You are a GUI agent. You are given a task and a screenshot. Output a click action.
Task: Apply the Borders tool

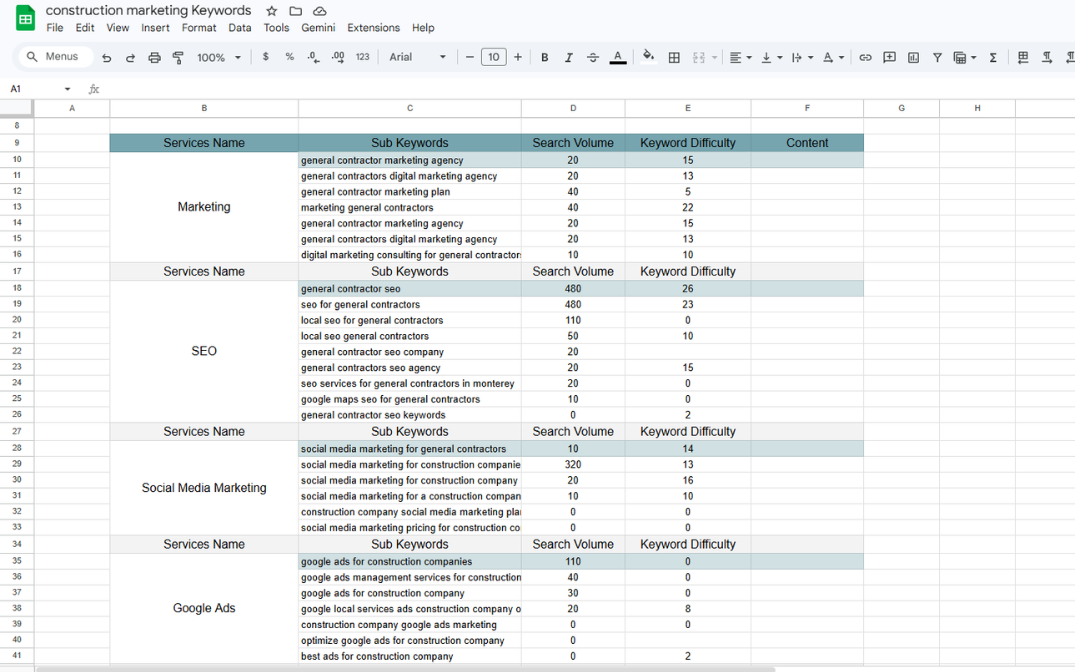click(674, 58)
